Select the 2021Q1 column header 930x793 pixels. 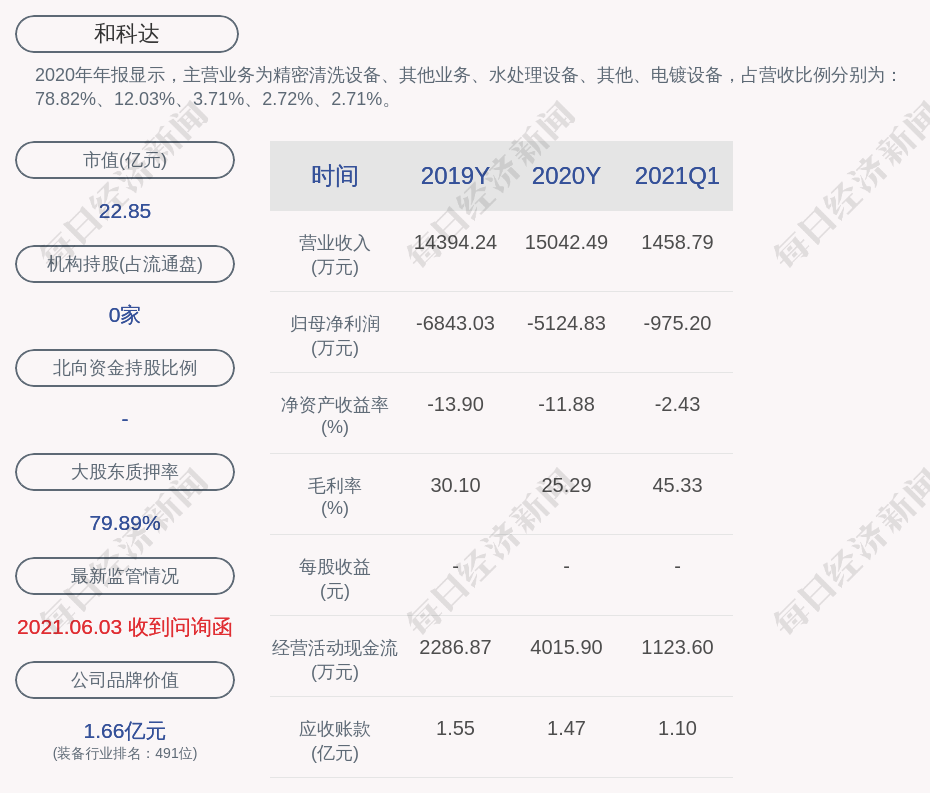[677, 176]
